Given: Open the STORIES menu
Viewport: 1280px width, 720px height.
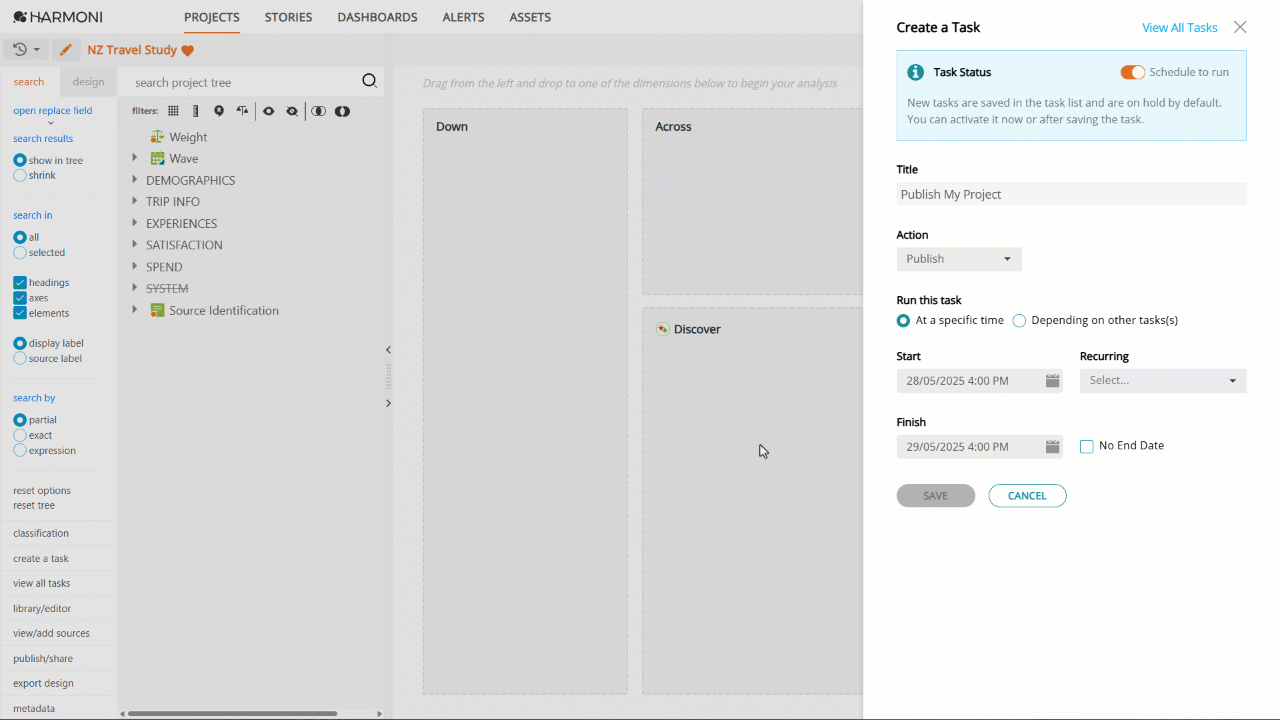Looking at the screenshot, I should 288,17.
